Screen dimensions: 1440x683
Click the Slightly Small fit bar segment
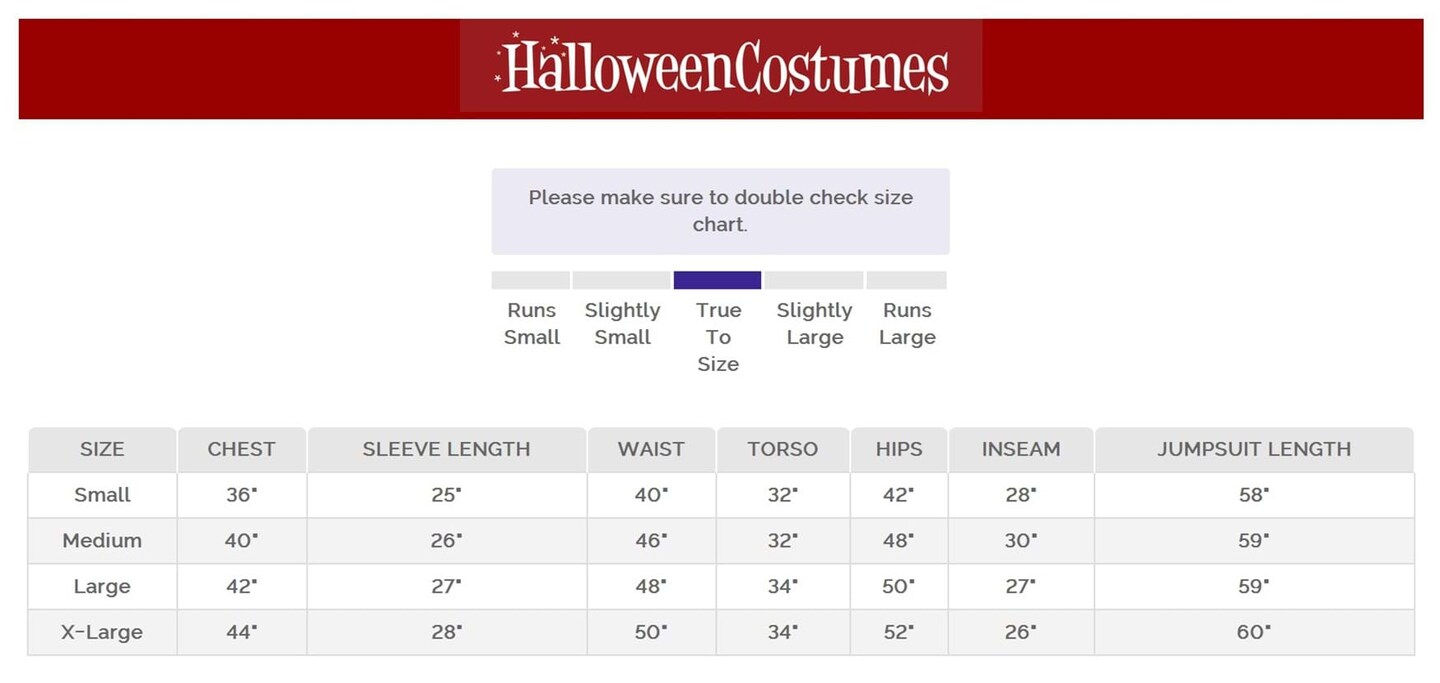coord(621,280)
